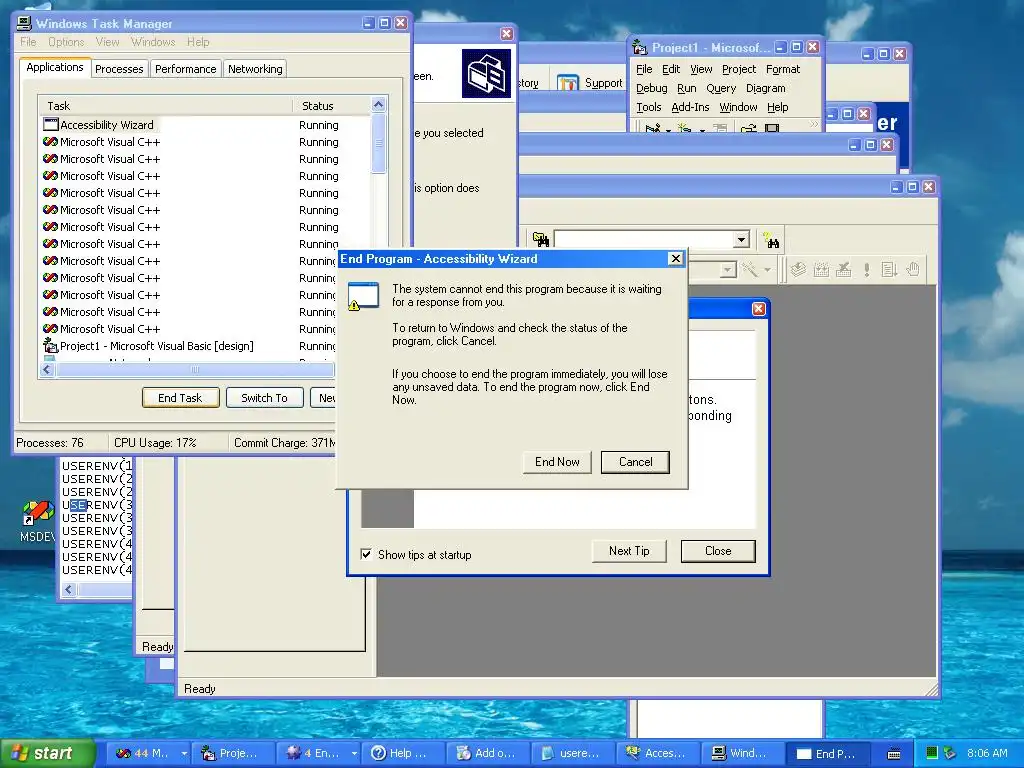The image size is (1024, 768).
Task: Open Visual Basic File menu
Action: 644,69
